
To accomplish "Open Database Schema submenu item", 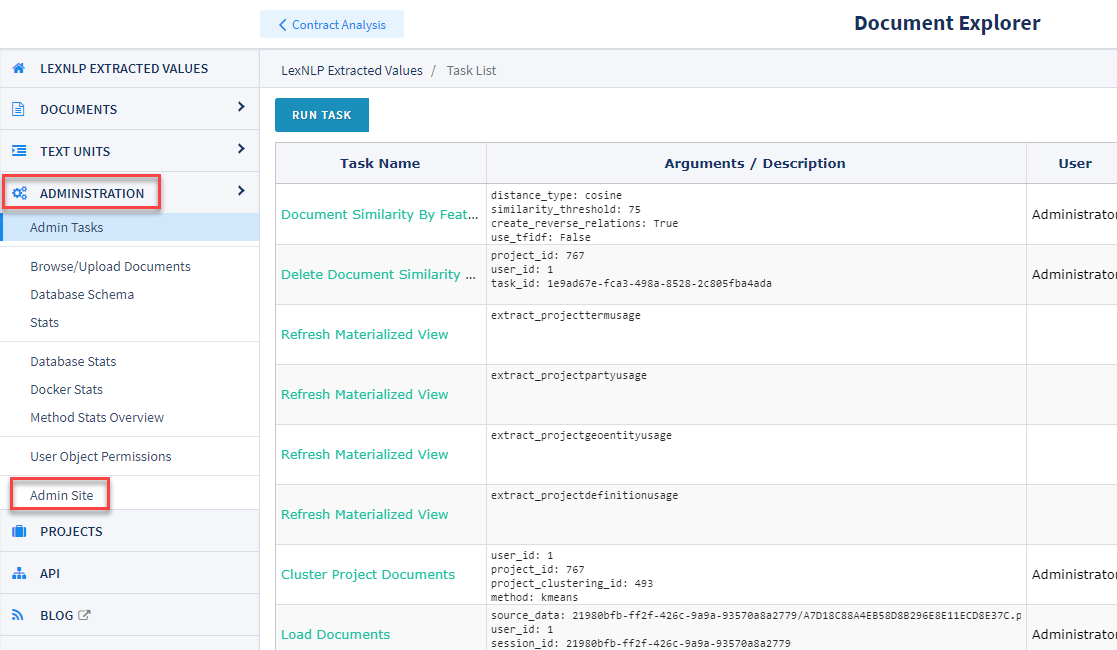I will point(82,294).
